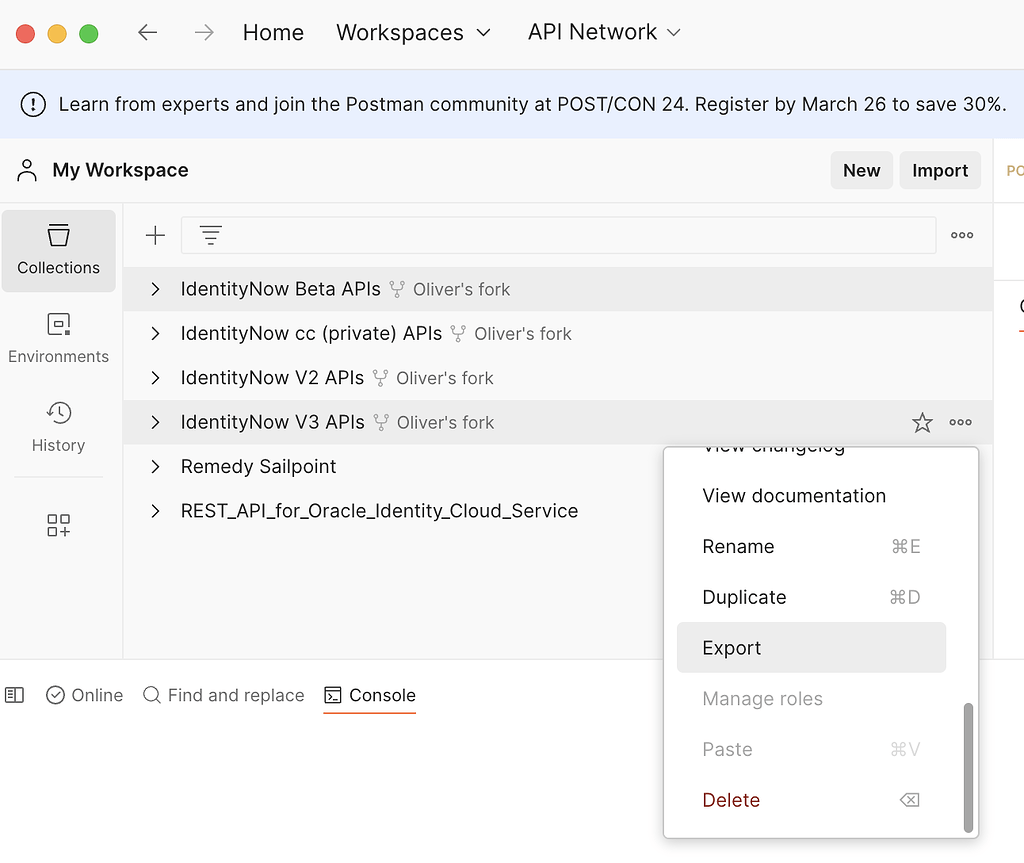Click the New button
This screenshot has width=1024, height=863.
(x=861, y=170)
